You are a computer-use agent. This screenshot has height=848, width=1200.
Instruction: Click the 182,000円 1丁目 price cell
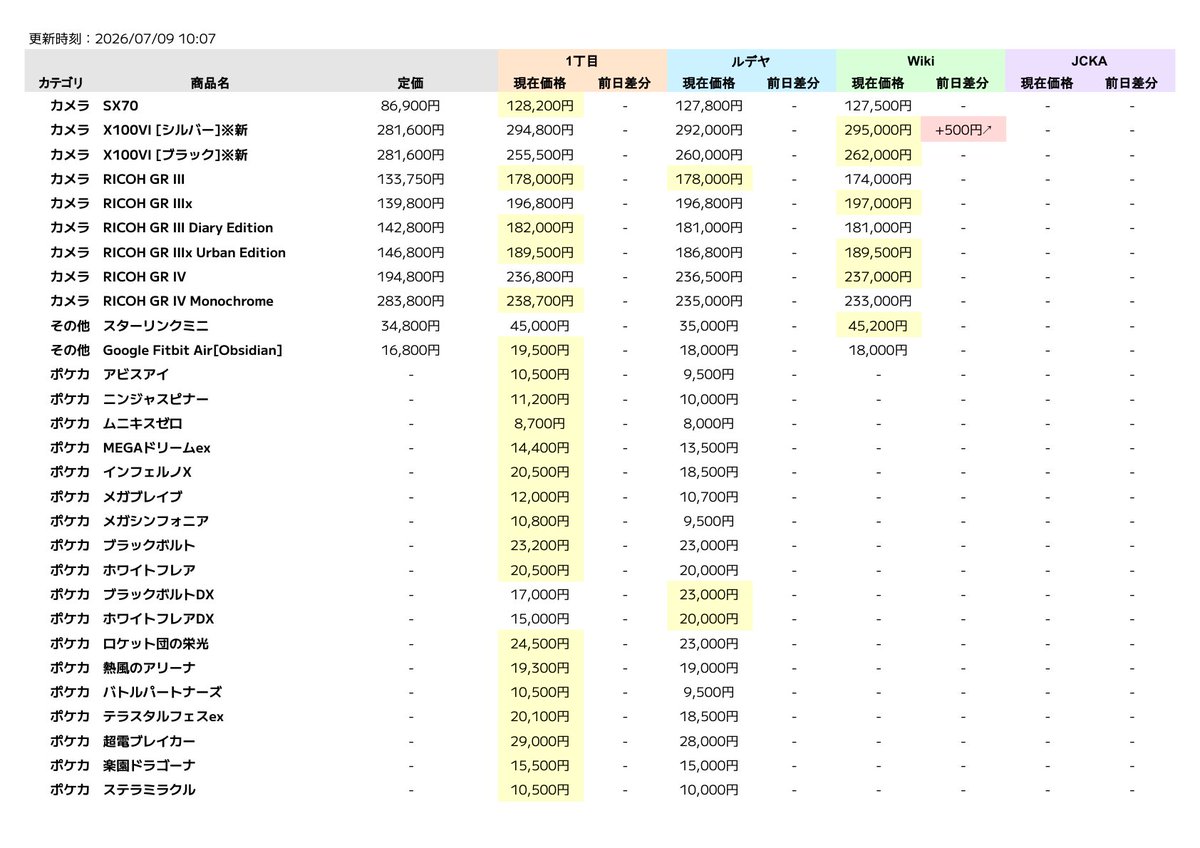click(x=541, y=228)
